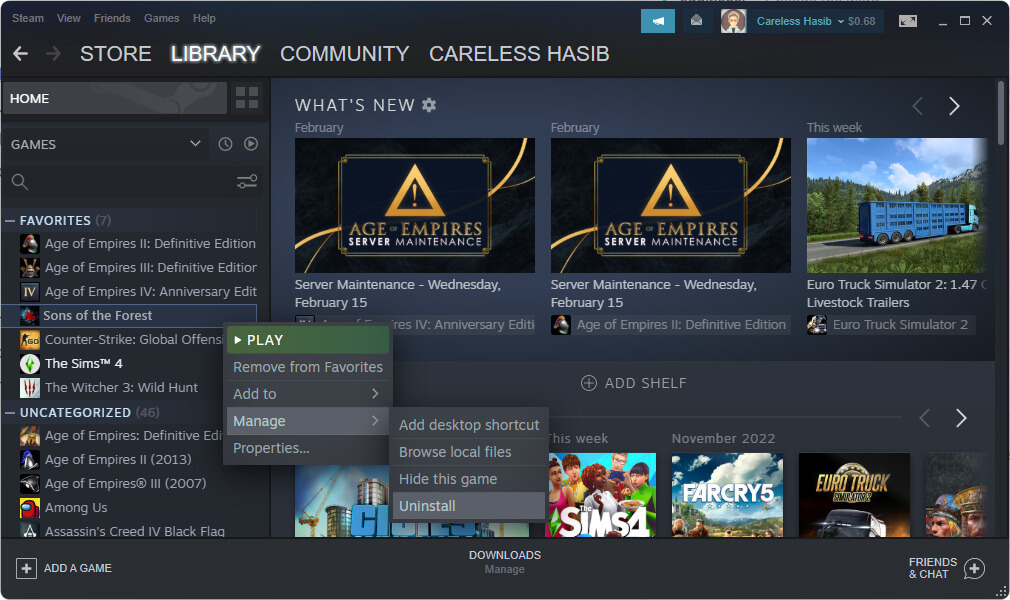1010x600 pixels.
Task: Click the back navigation arrow
Action: click(x=21, y=53)
